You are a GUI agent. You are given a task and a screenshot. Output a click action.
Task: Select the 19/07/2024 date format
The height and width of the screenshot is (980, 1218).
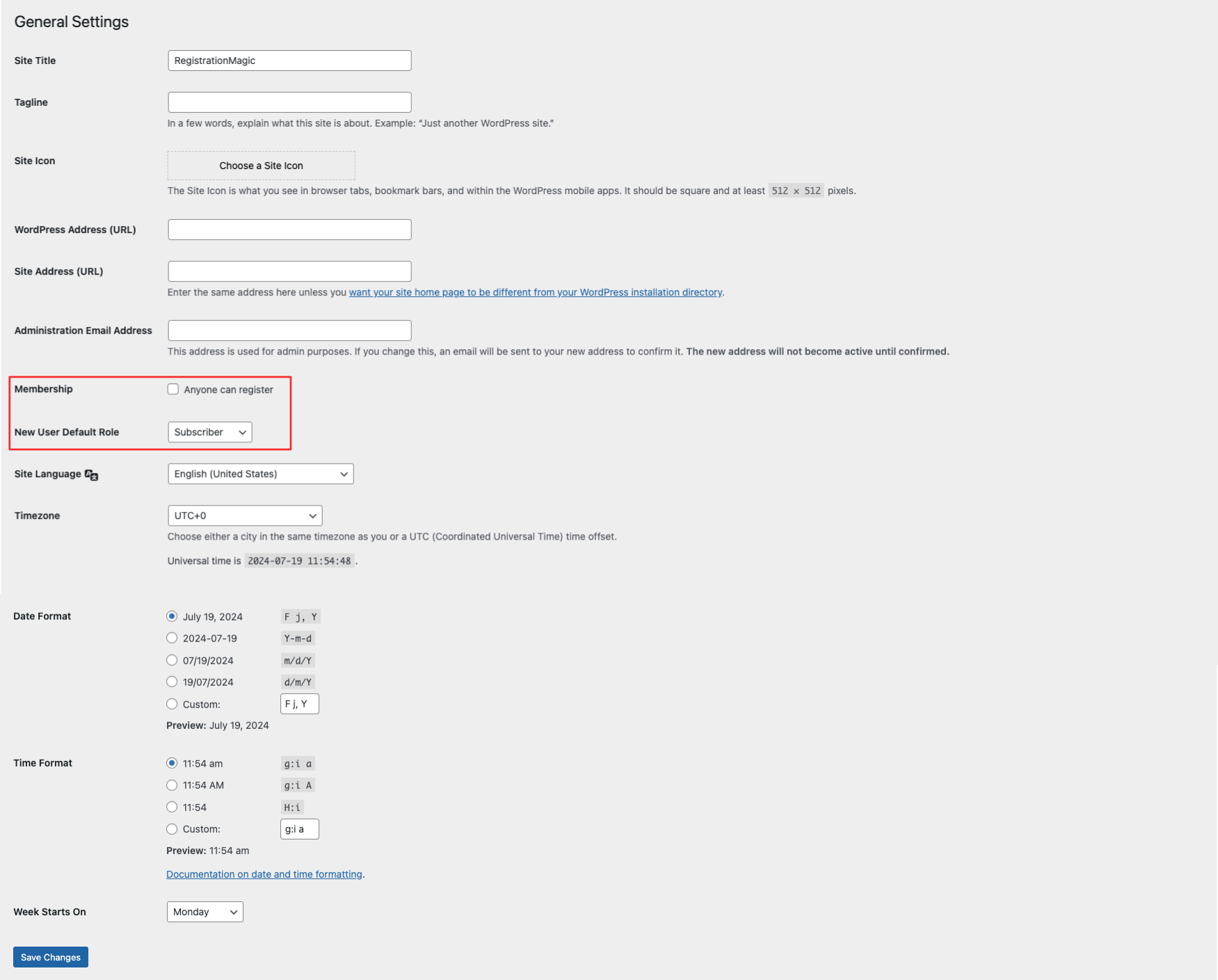171,682
